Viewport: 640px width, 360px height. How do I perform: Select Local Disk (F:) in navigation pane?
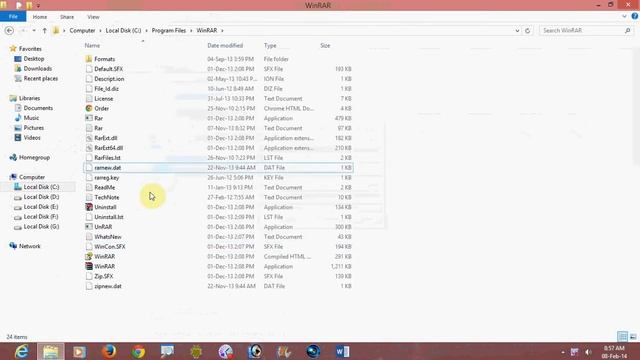[x=41, y=217]
